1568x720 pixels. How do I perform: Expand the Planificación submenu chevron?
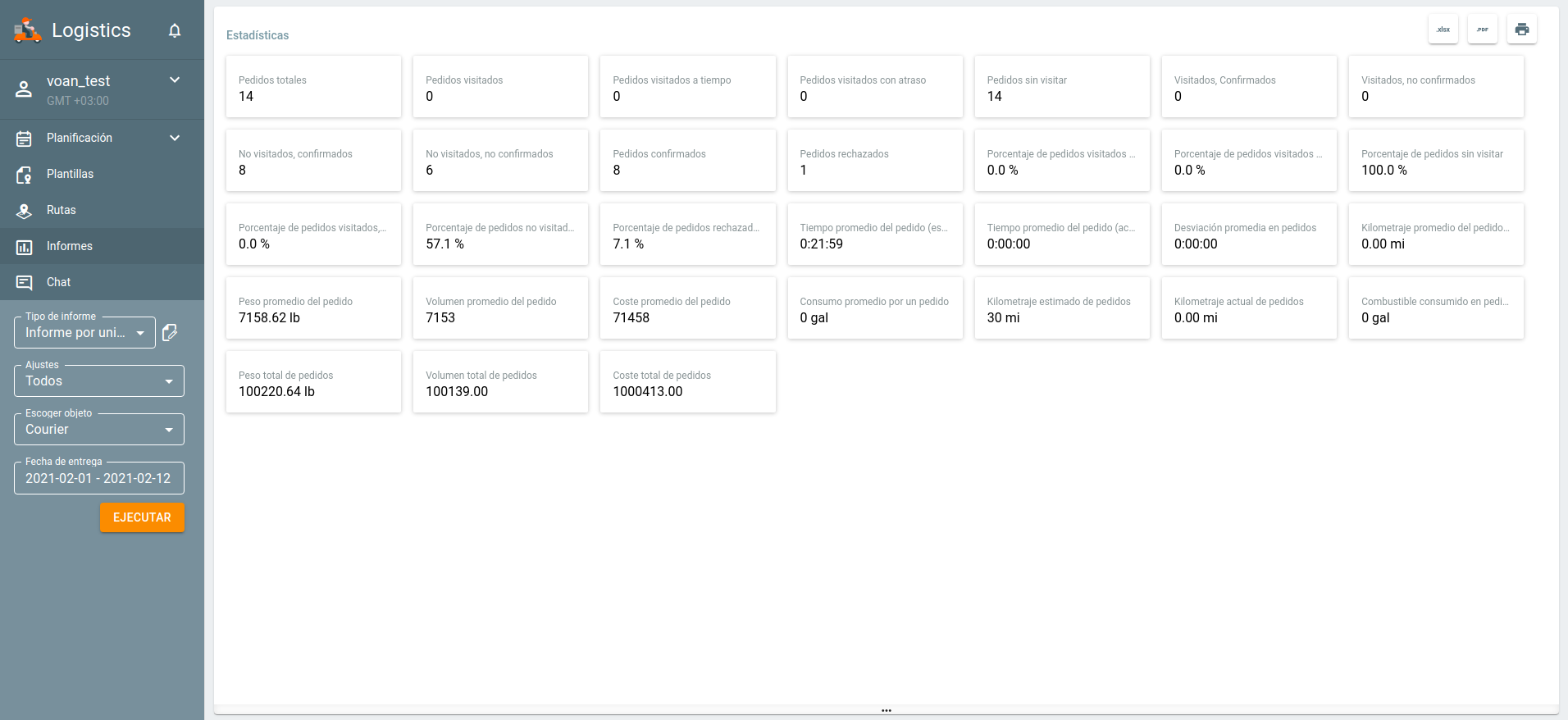[174, 138]
